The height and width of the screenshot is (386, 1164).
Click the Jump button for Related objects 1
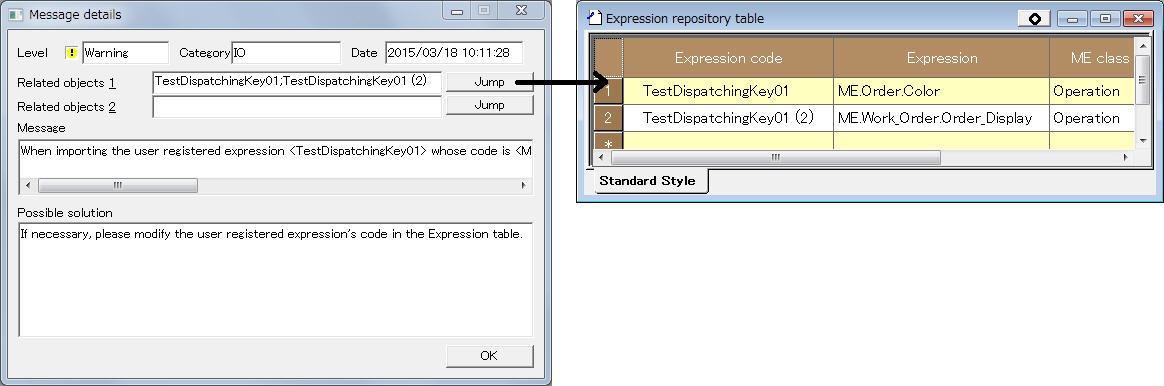coord(489,82)
